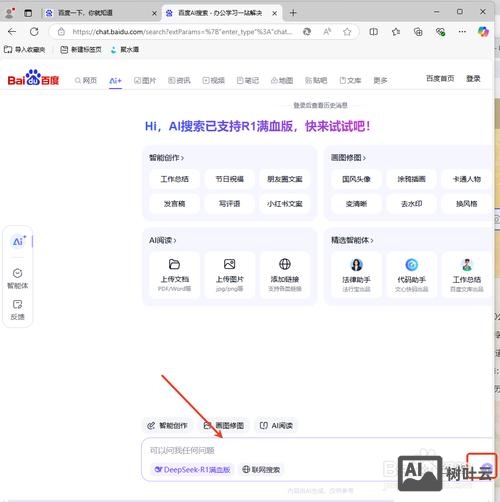The image size is (500, 502).
Task: Select the 资讯 tab
Action: 179,80
